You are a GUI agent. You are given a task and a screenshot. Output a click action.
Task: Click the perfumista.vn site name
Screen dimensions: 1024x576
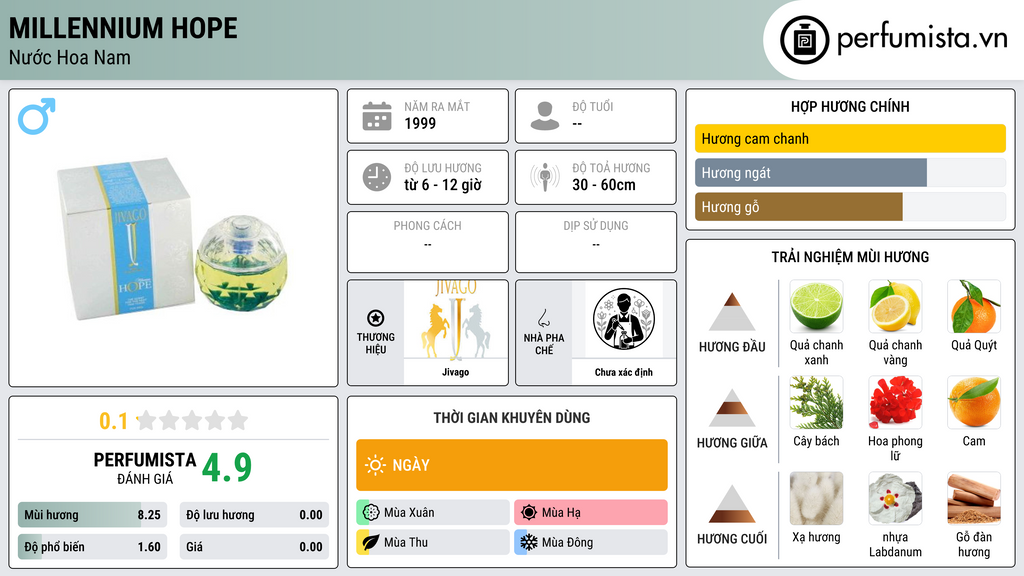(922, 38)
